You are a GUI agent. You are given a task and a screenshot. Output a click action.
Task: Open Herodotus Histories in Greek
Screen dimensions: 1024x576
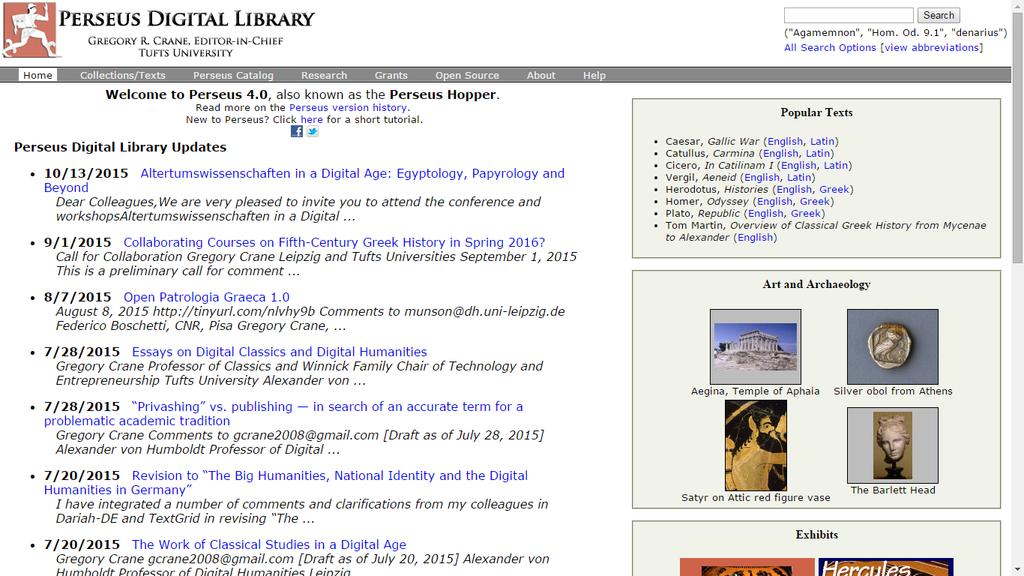coord(835,189)
